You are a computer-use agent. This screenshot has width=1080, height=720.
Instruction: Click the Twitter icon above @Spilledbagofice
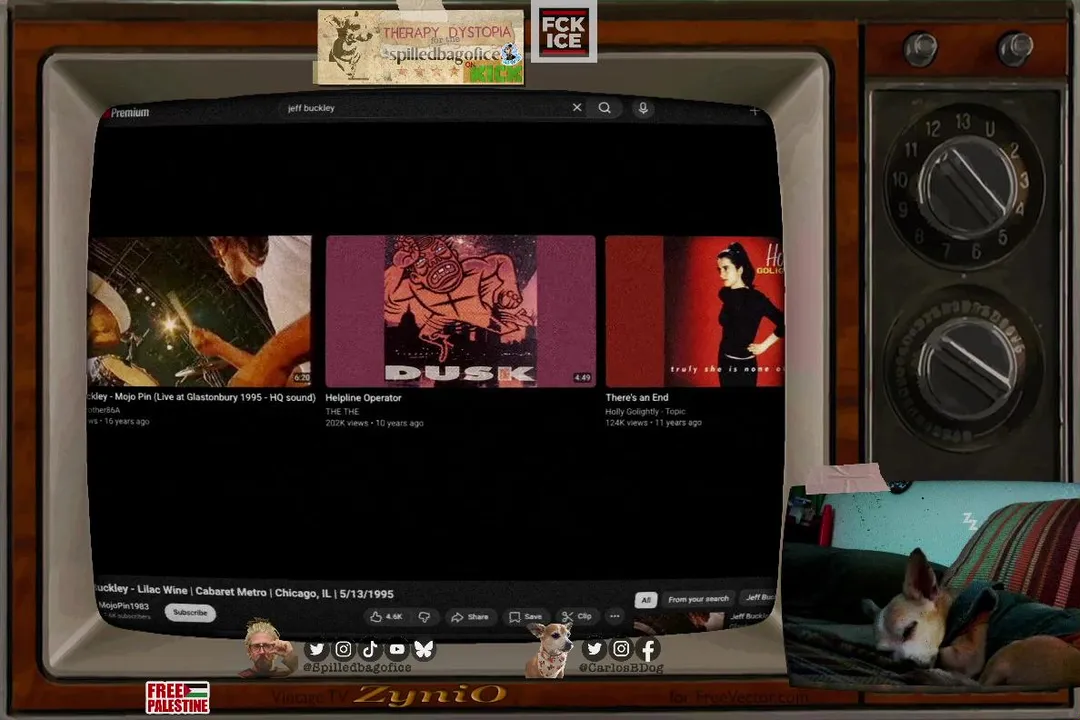(316, 649)
